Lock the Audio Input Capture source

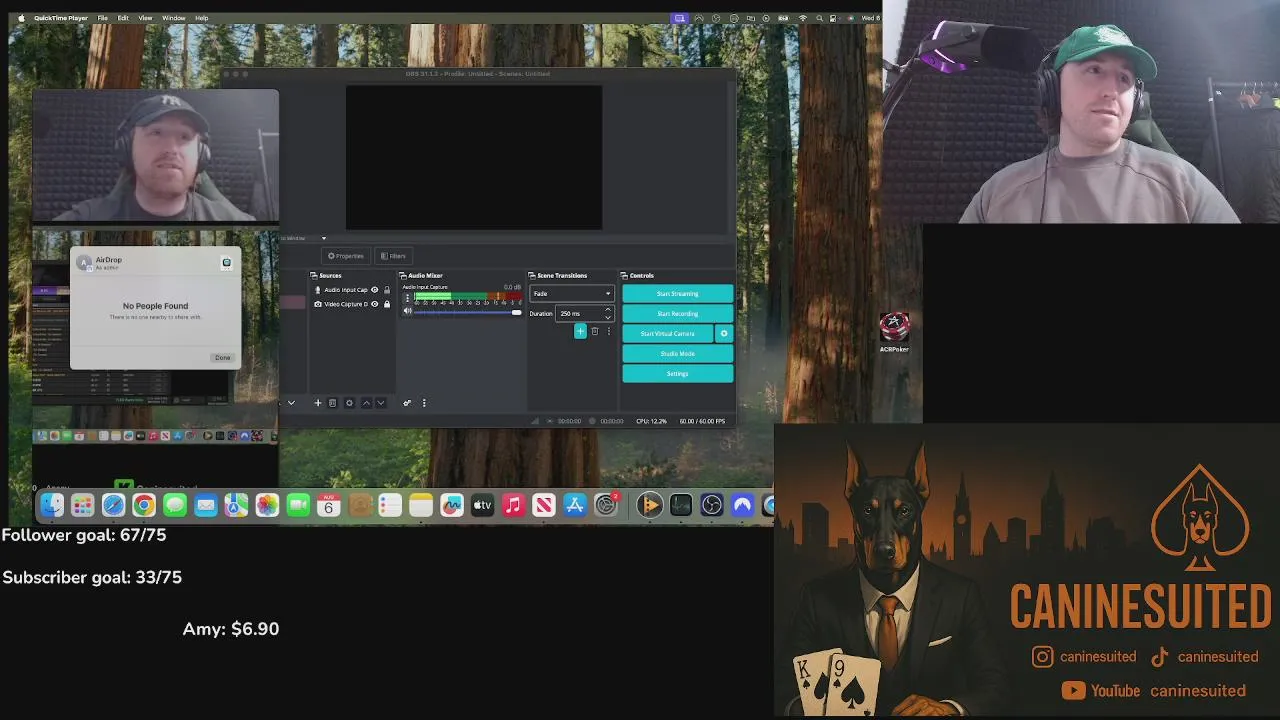click(387, 290)
